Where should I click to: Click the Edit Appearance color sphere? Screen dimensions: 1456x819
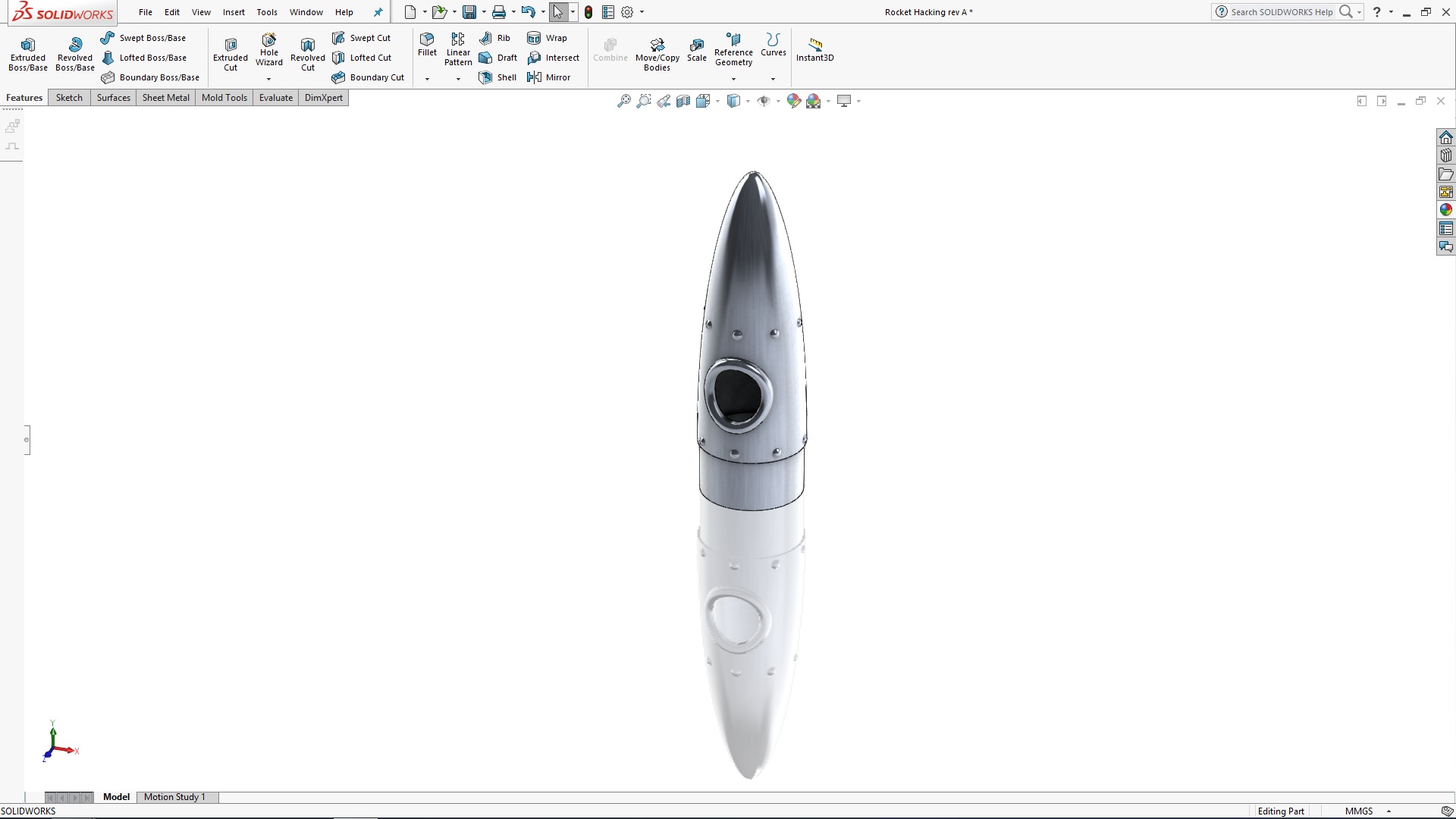794,100
